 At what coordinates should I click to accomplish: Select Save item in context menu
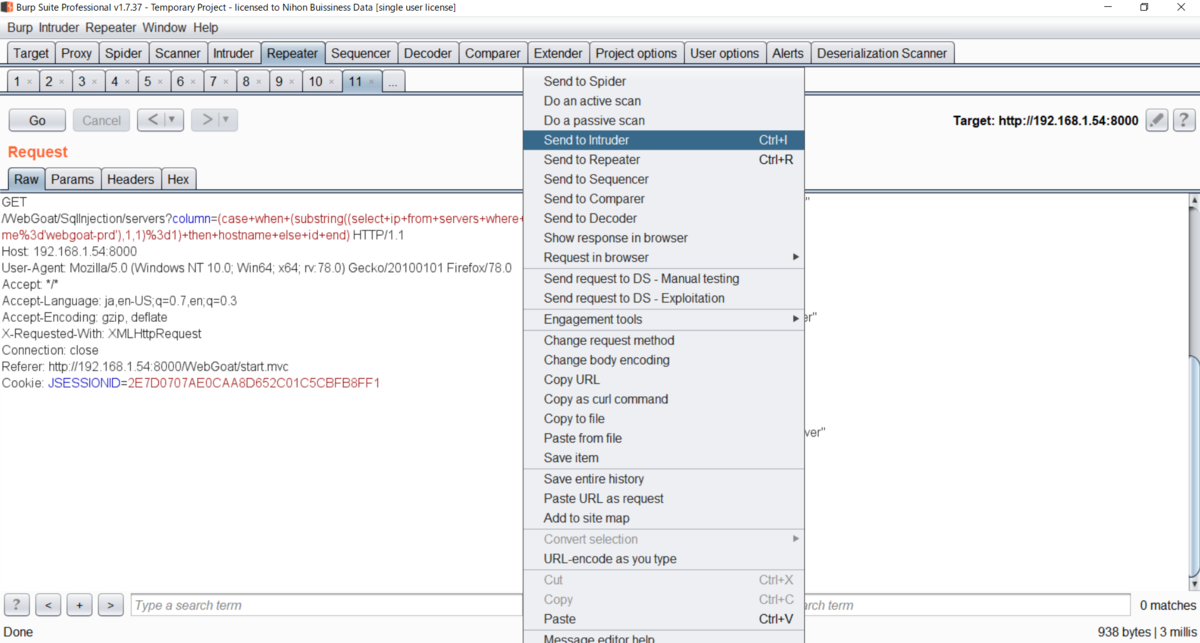pyautogui.click(x=663, y=458)
